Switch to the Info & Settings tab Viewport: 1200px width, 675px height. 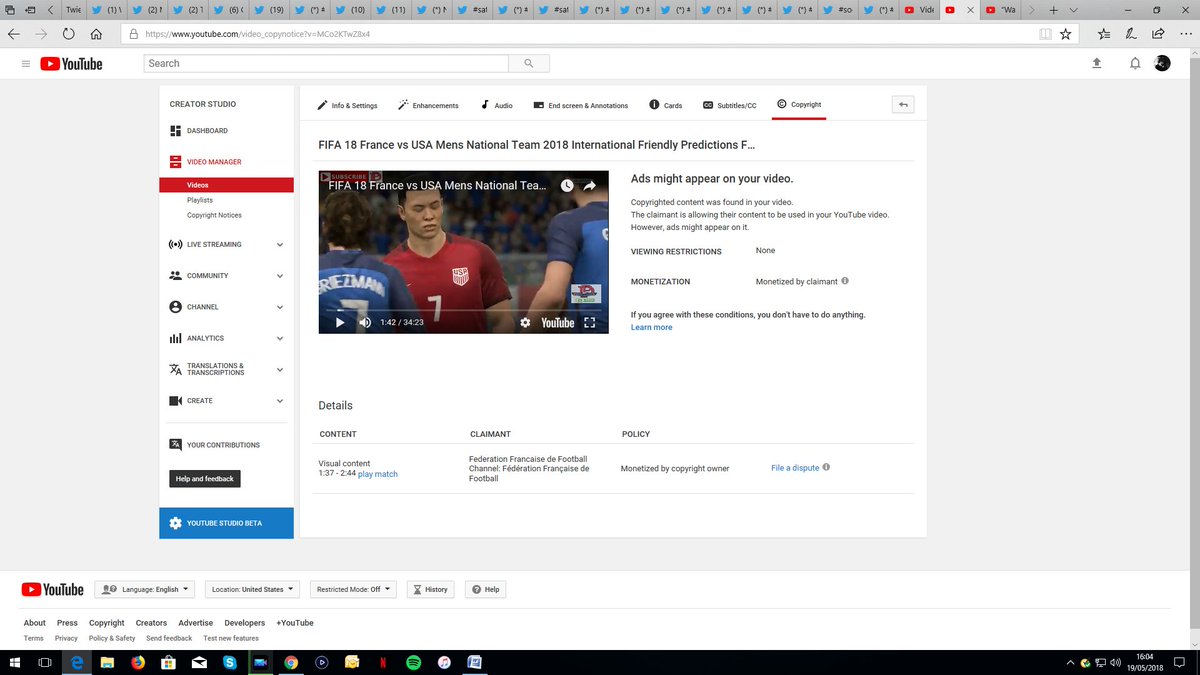click(347, 105)
